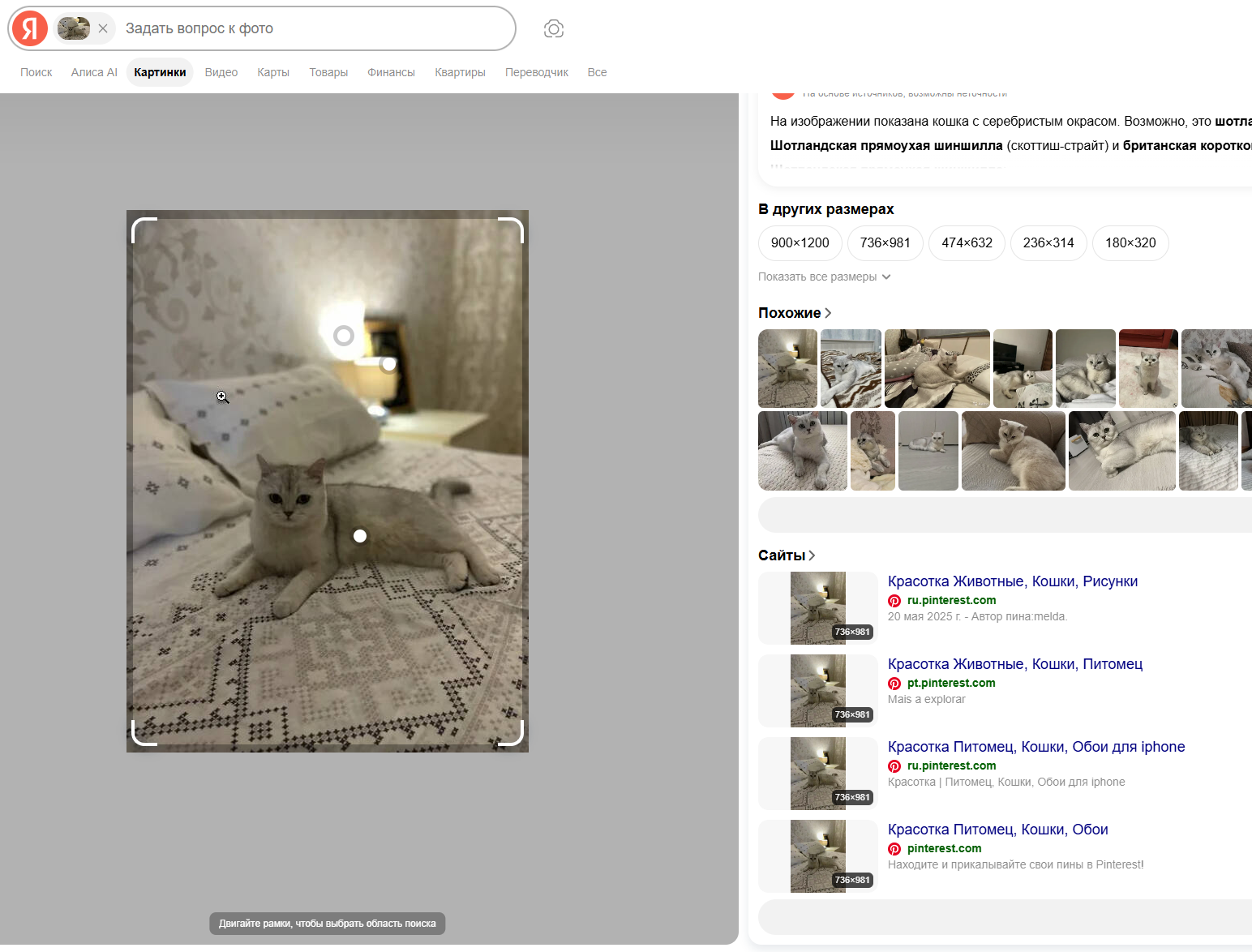
Task: Click the bottom-left crop corner handle
Action: pos(143,734)
